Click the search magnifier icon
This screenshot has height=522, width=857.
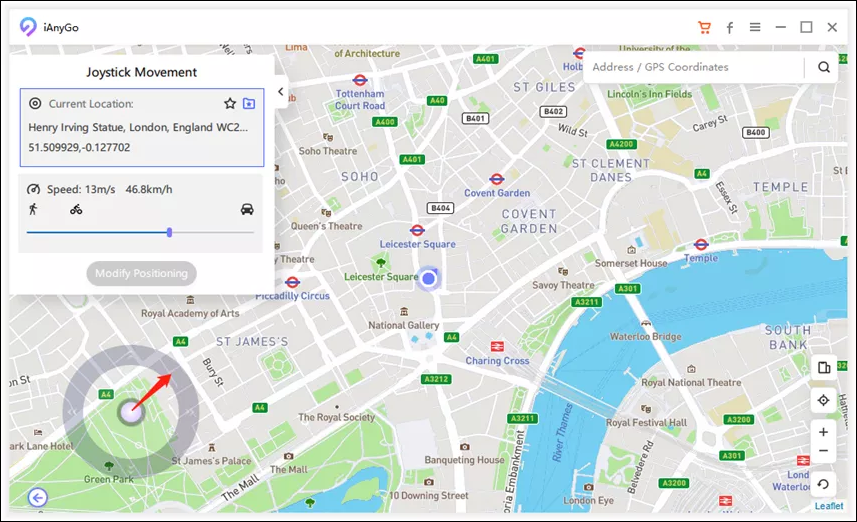[824, 67]
